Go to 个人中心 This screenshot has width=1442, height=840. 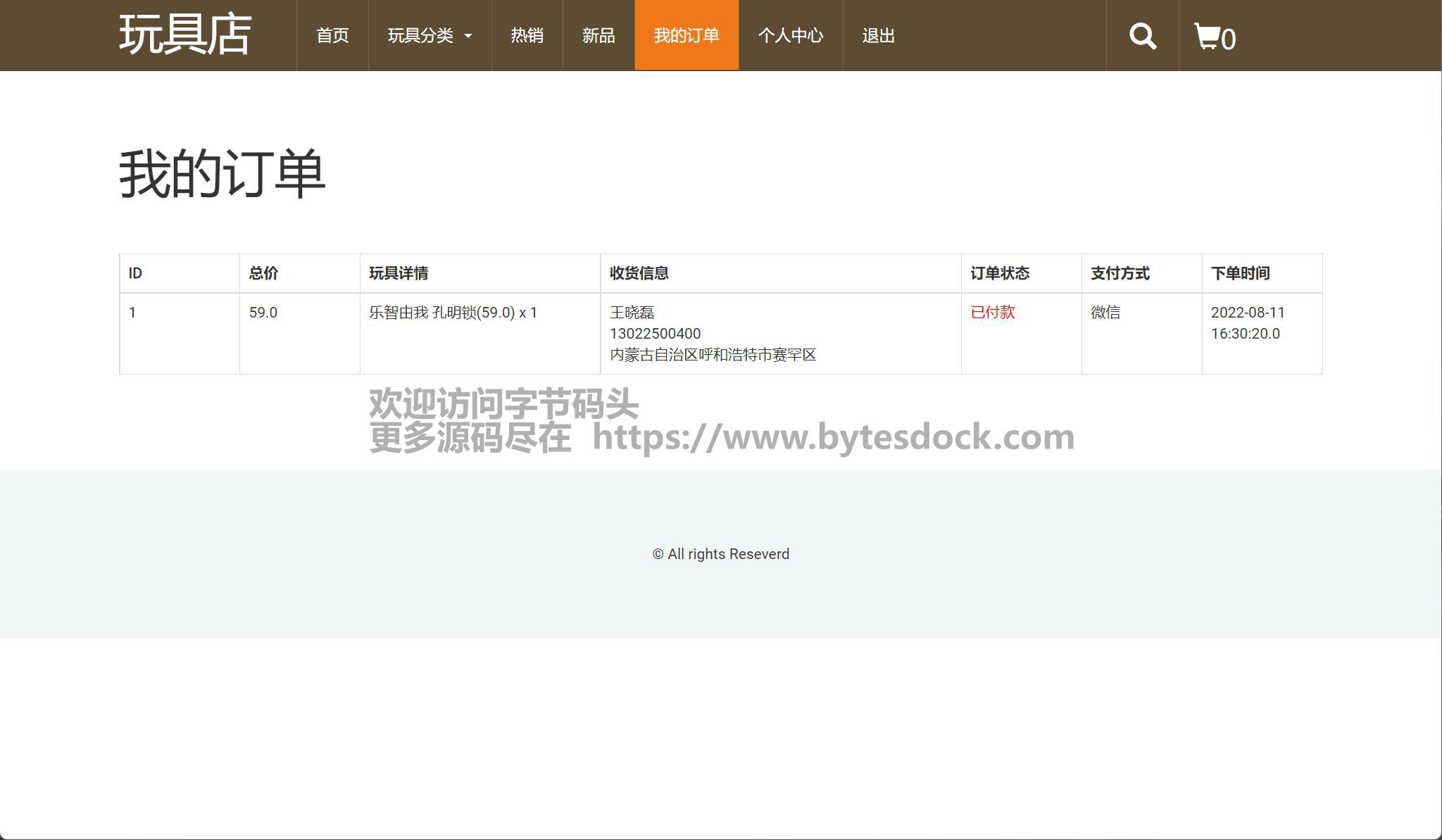click(x=791, y=35)
